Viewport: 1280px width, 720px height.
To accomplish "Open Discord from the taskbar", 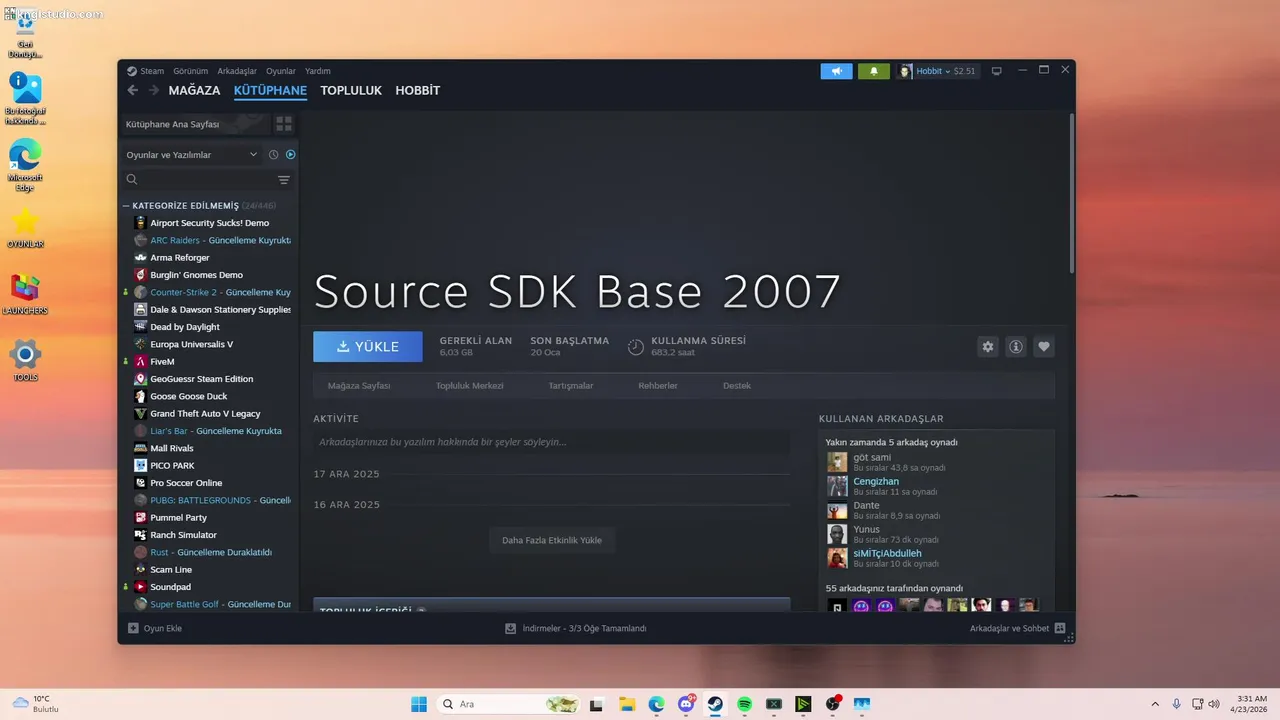I will point(686,704).
